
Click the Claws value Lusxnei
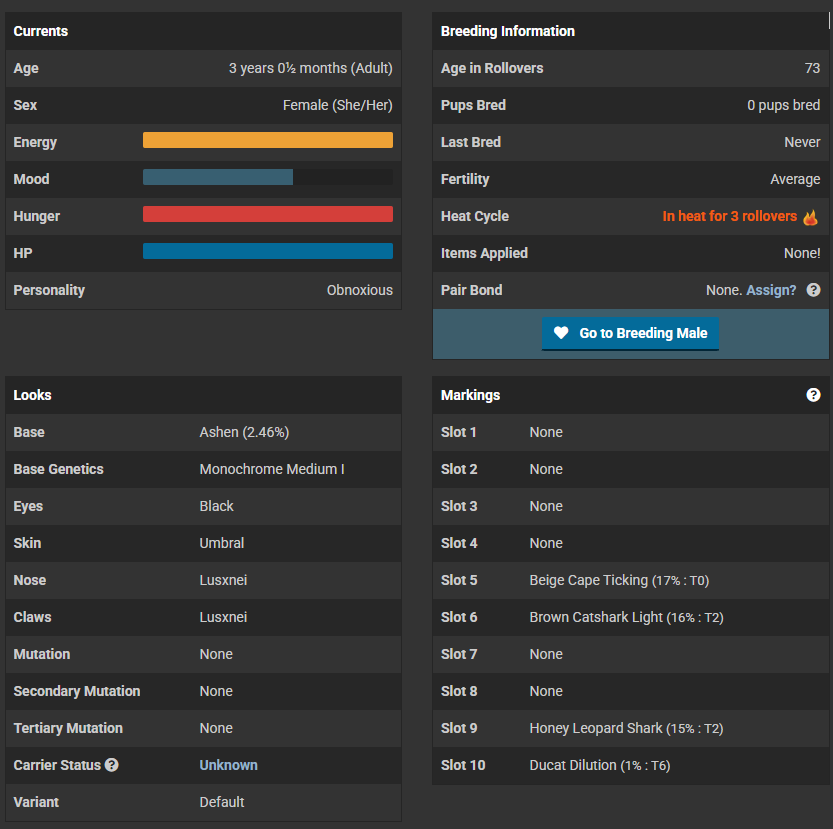[x=223, y=617]
